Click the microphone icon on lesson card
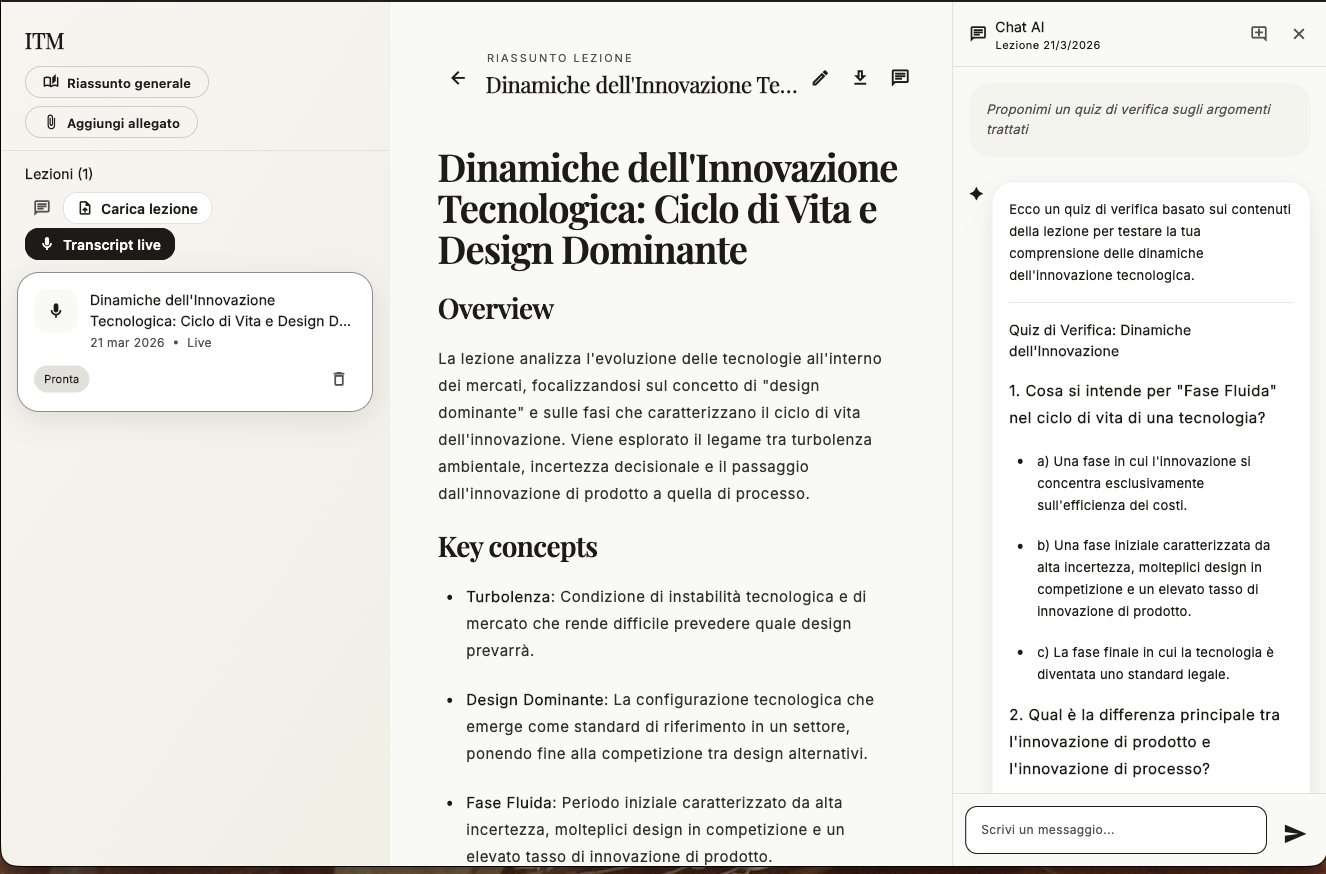Viewport: 1326px width, 874px height. click(x=56, y=311)
